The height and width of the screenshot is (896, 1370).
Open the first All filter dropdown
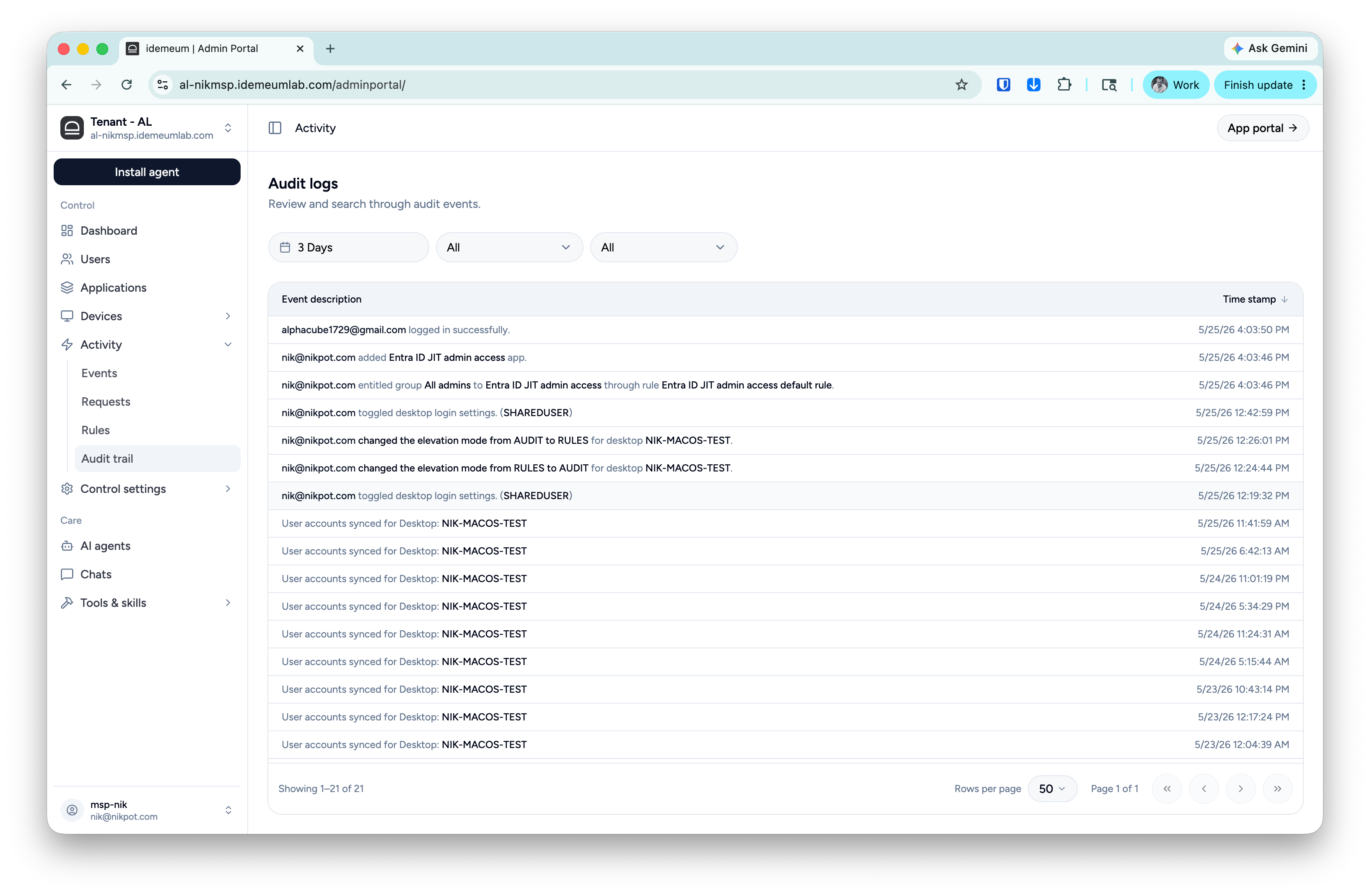509,247
